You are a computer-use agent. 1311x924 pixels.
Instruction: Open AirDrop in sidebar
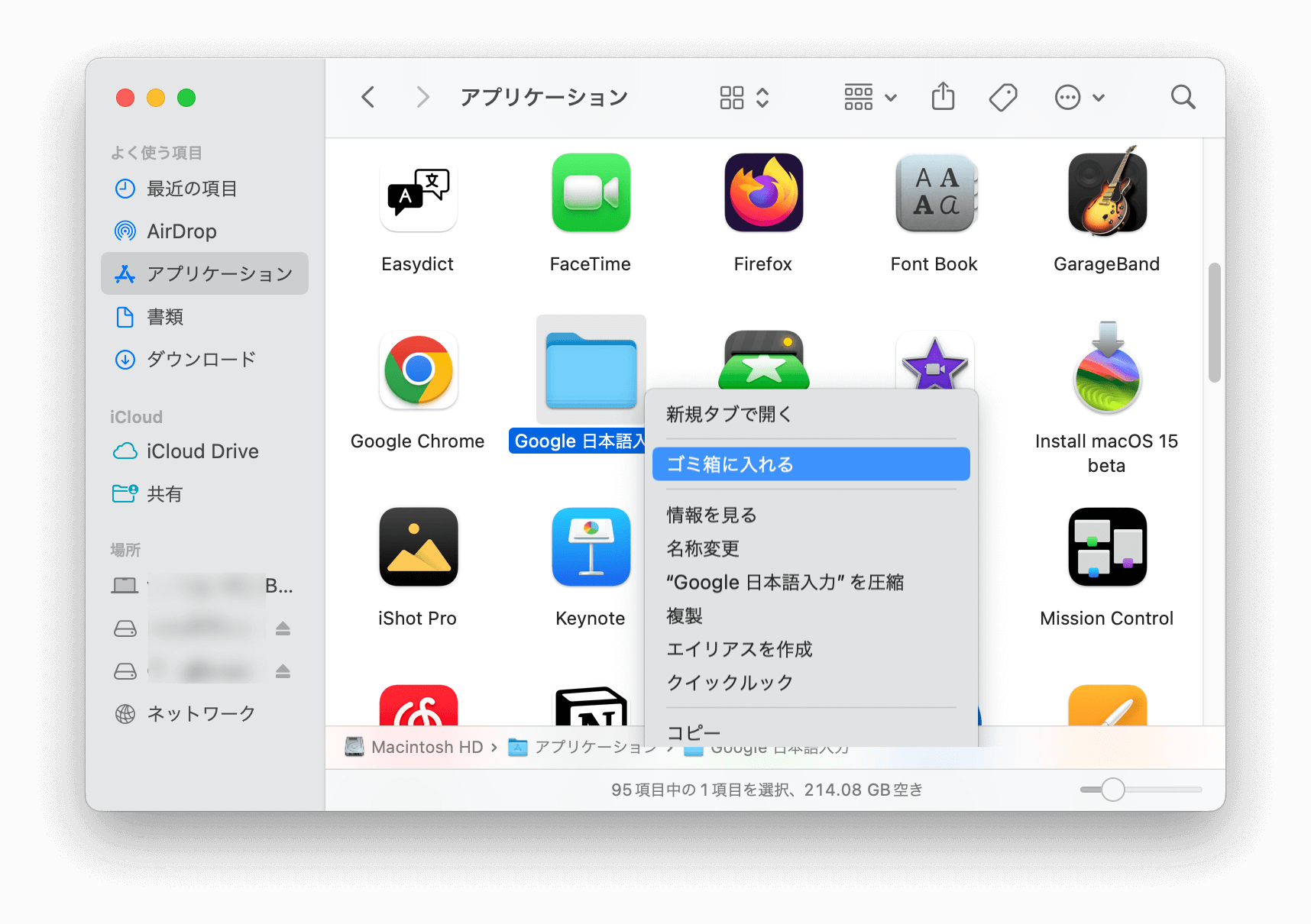(205, 231)
